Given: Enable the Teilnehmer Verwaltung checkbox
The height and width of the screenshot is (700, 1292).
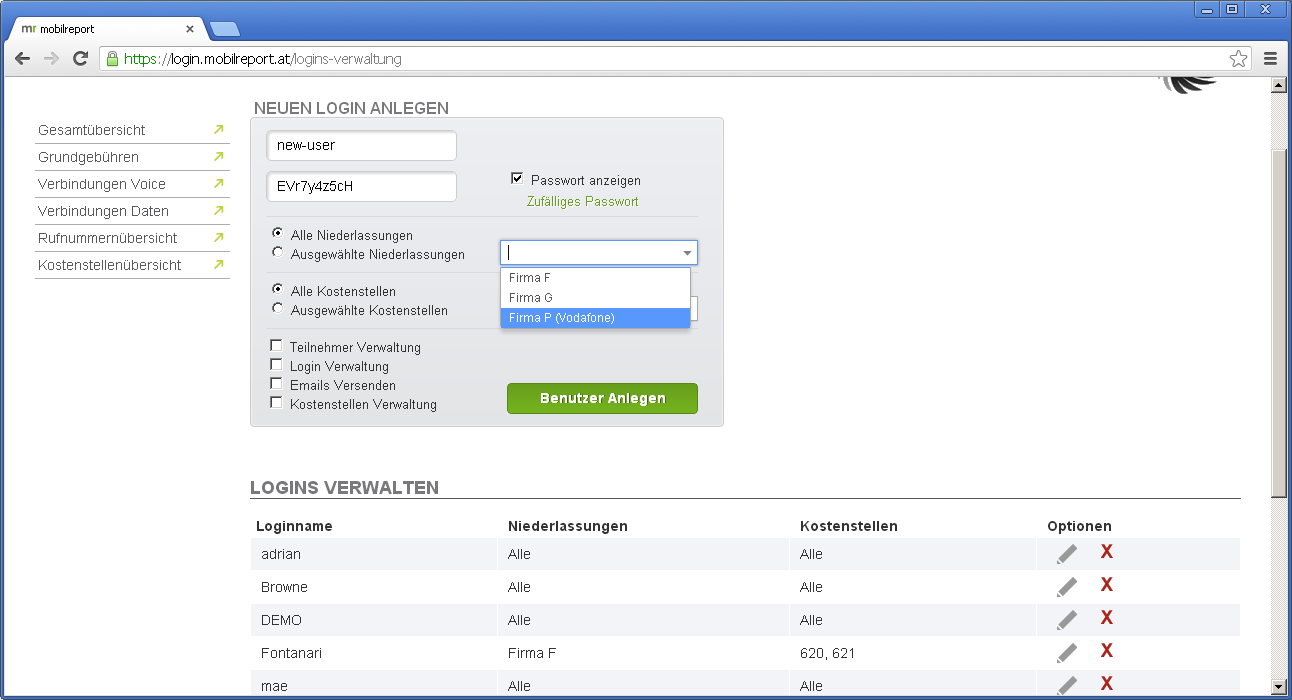Looking at the screenshot, I should point(276,346).
